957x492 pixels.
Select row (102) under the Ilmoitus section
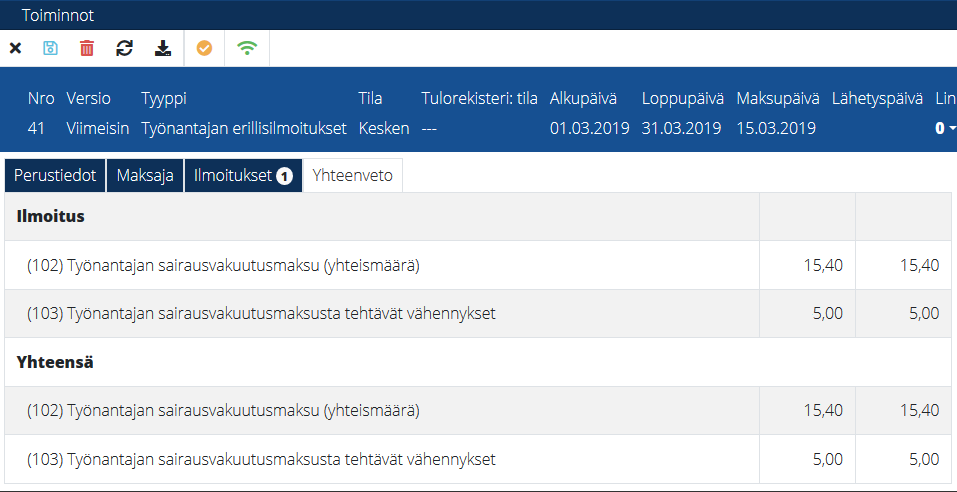[x=223, y=265]
